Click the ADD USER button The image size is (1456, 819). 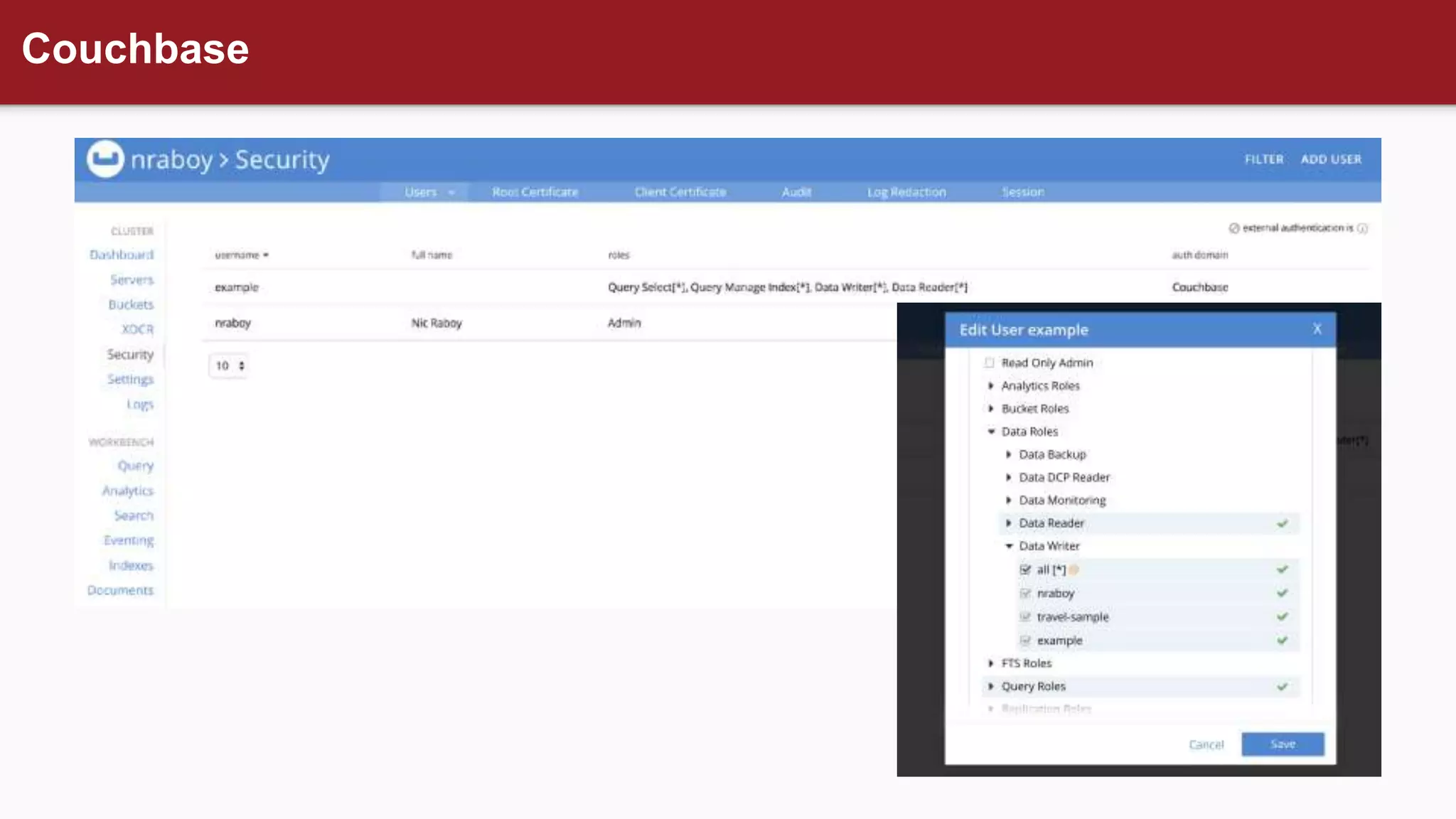1332,159
